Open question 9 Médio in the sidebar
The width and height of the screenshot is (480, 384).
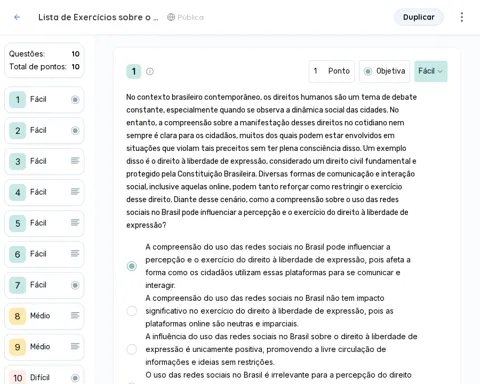[44, 347]
